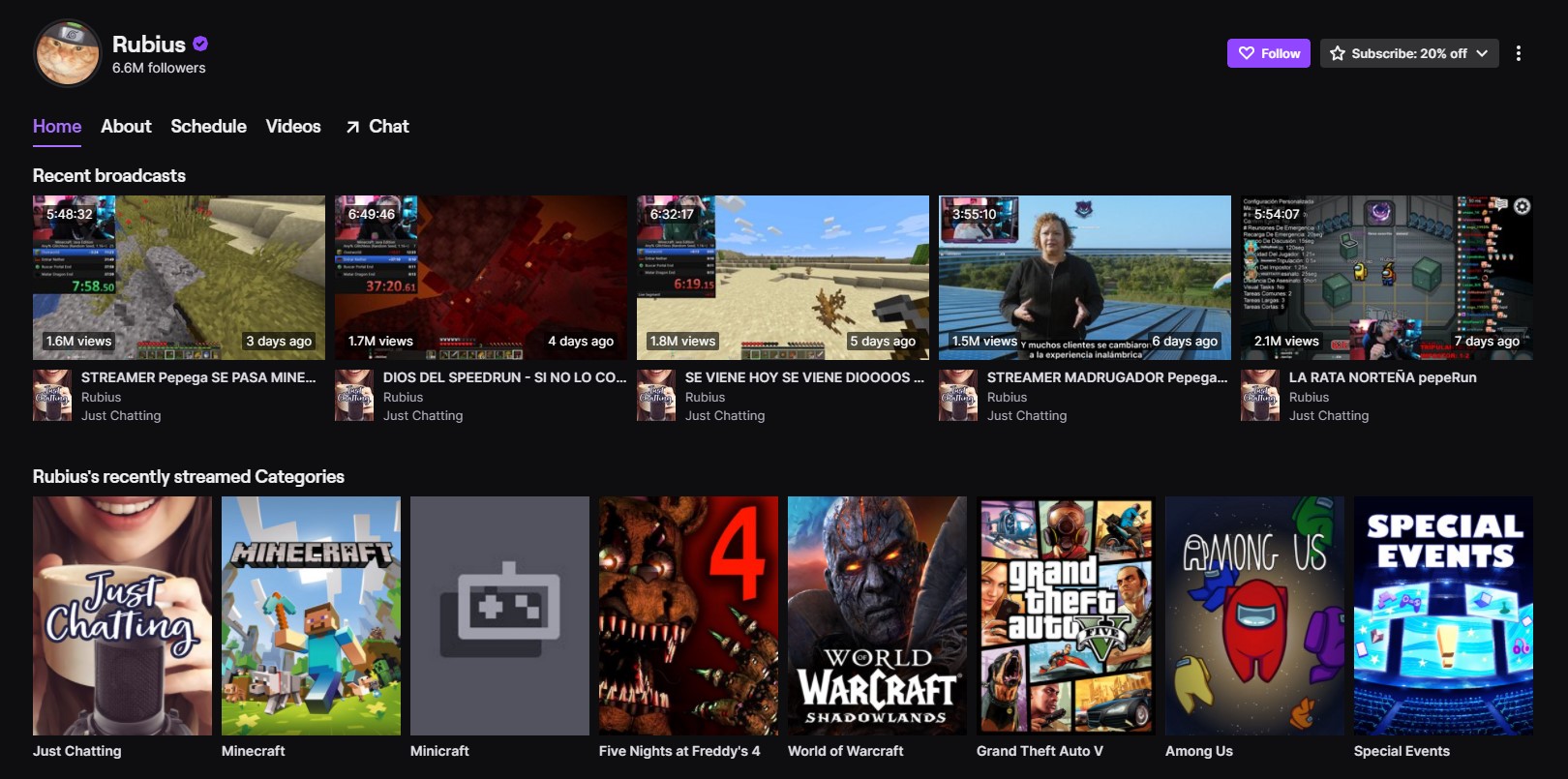Click Rubius name under LA RATA NORTEÑA video

1310,397
